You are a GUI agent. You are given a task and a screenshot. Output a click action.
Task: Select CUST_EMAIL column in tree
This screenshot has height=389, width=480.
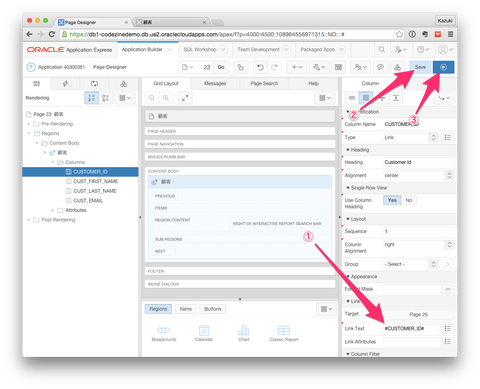click(88, 201)
